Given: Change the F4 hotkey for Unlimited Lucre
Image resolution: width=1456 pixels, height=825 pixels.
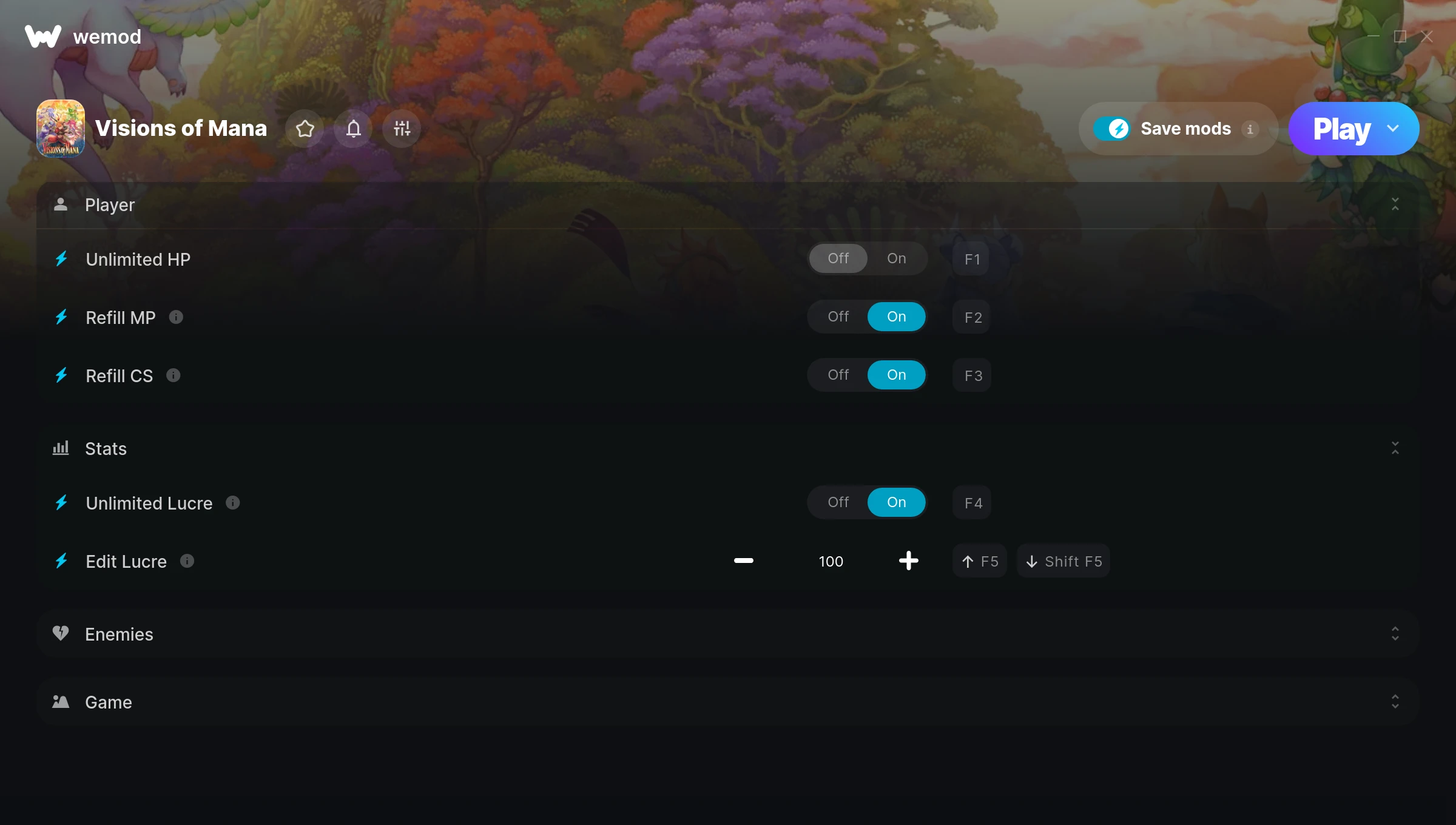Looking at the screenshot, I should point(972,502).
